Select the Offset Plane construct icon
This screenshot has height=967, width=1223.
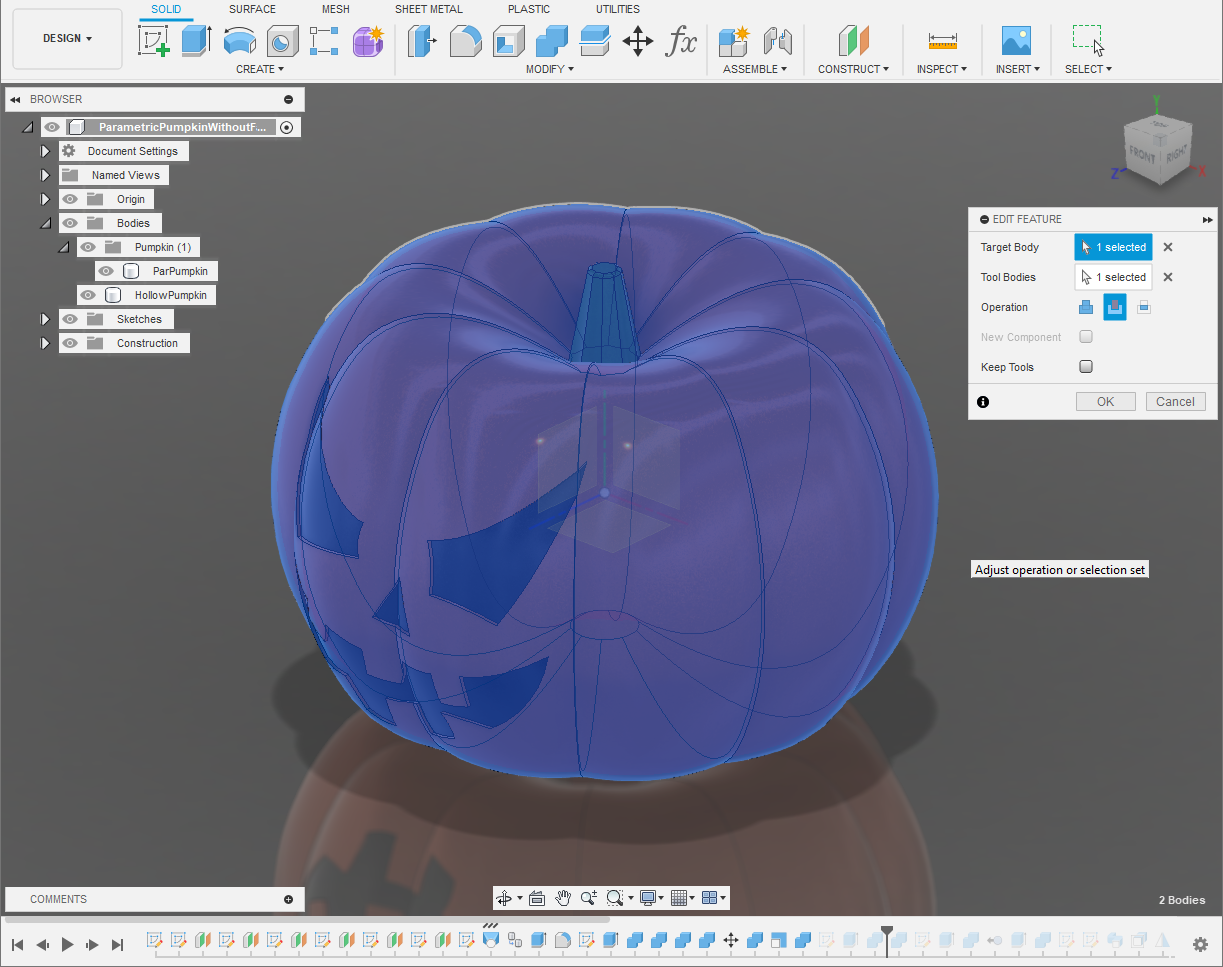(x=853, y=41)
